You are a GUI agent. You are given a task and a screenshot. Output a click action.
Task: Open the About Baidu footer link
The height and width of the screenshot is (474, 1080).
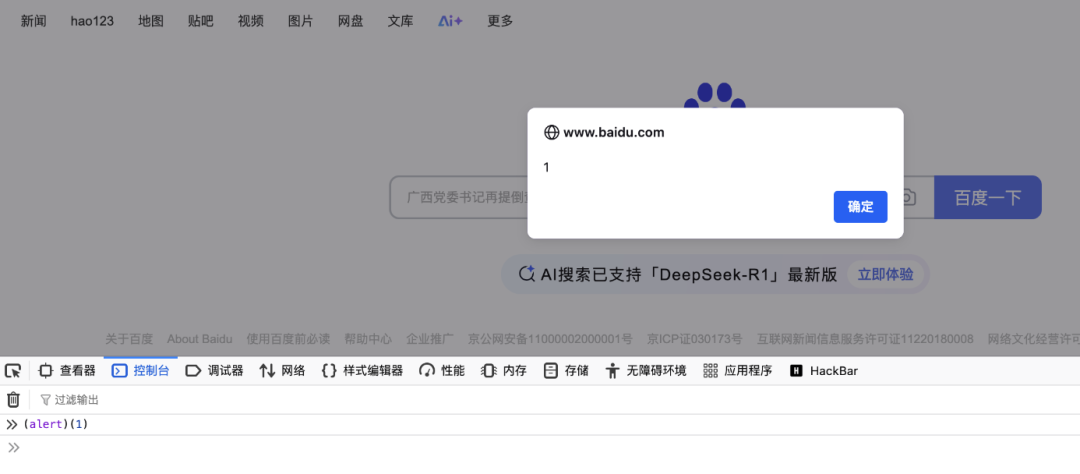click(200, 339)
